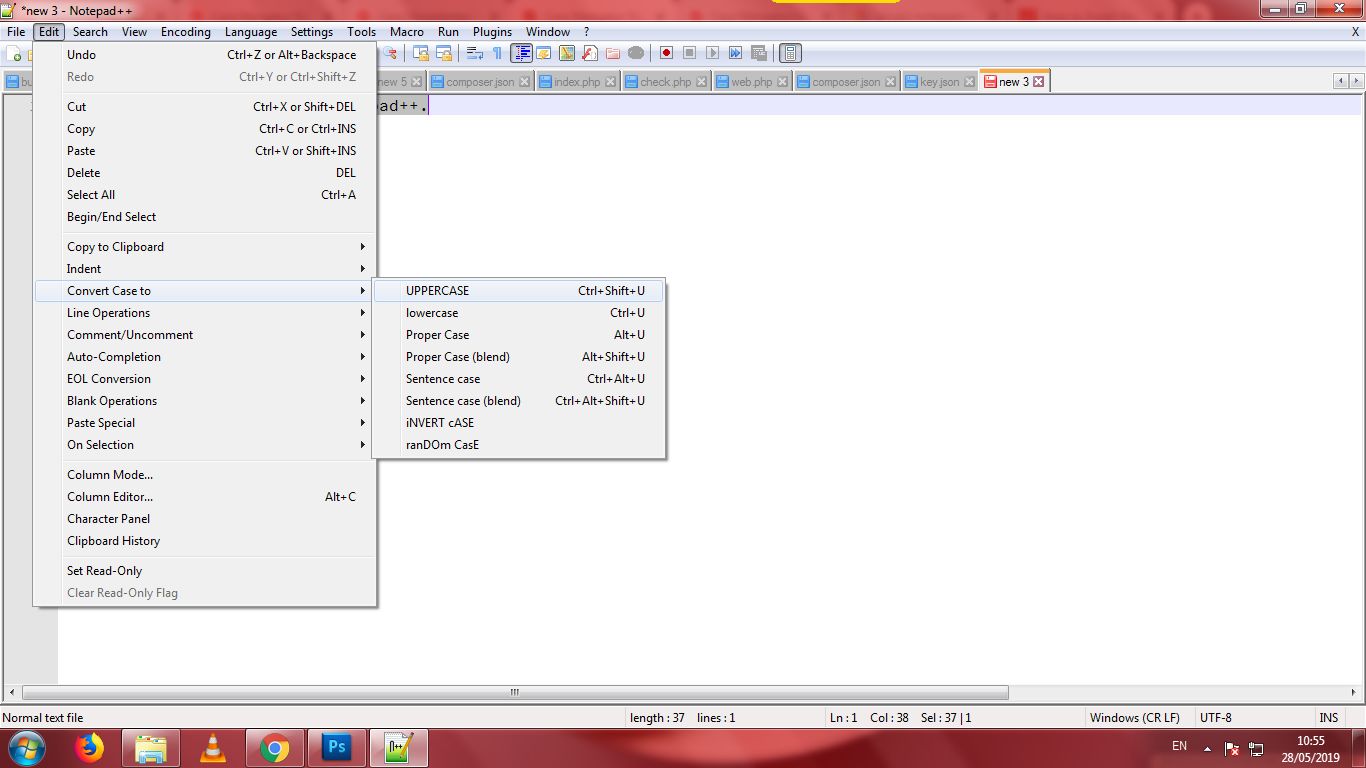Stop macro recording via the stop icon
1366x768 pixels.
(x=688, y=52)
